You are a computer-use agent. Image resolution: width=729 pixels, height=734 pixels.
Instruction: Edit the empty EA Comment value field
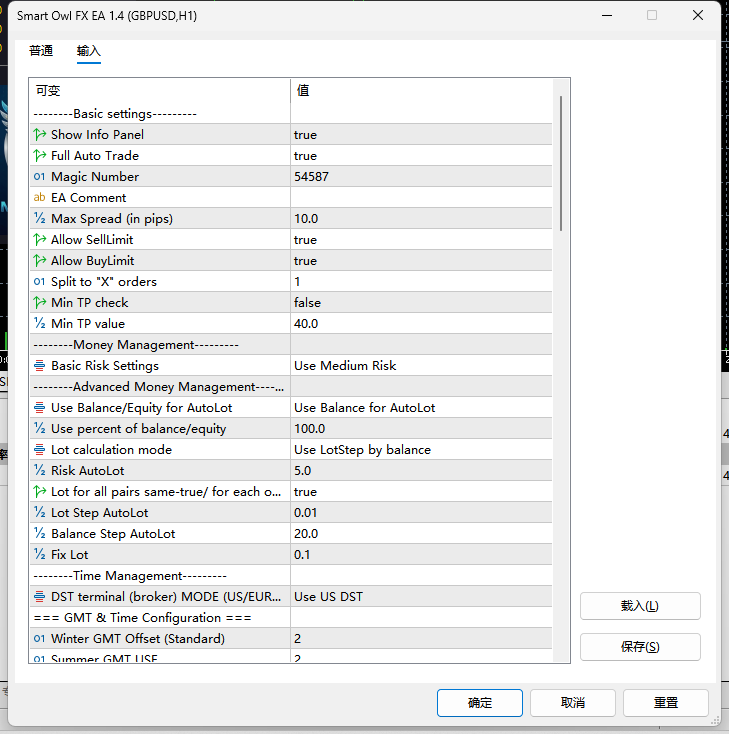[421, 198]
